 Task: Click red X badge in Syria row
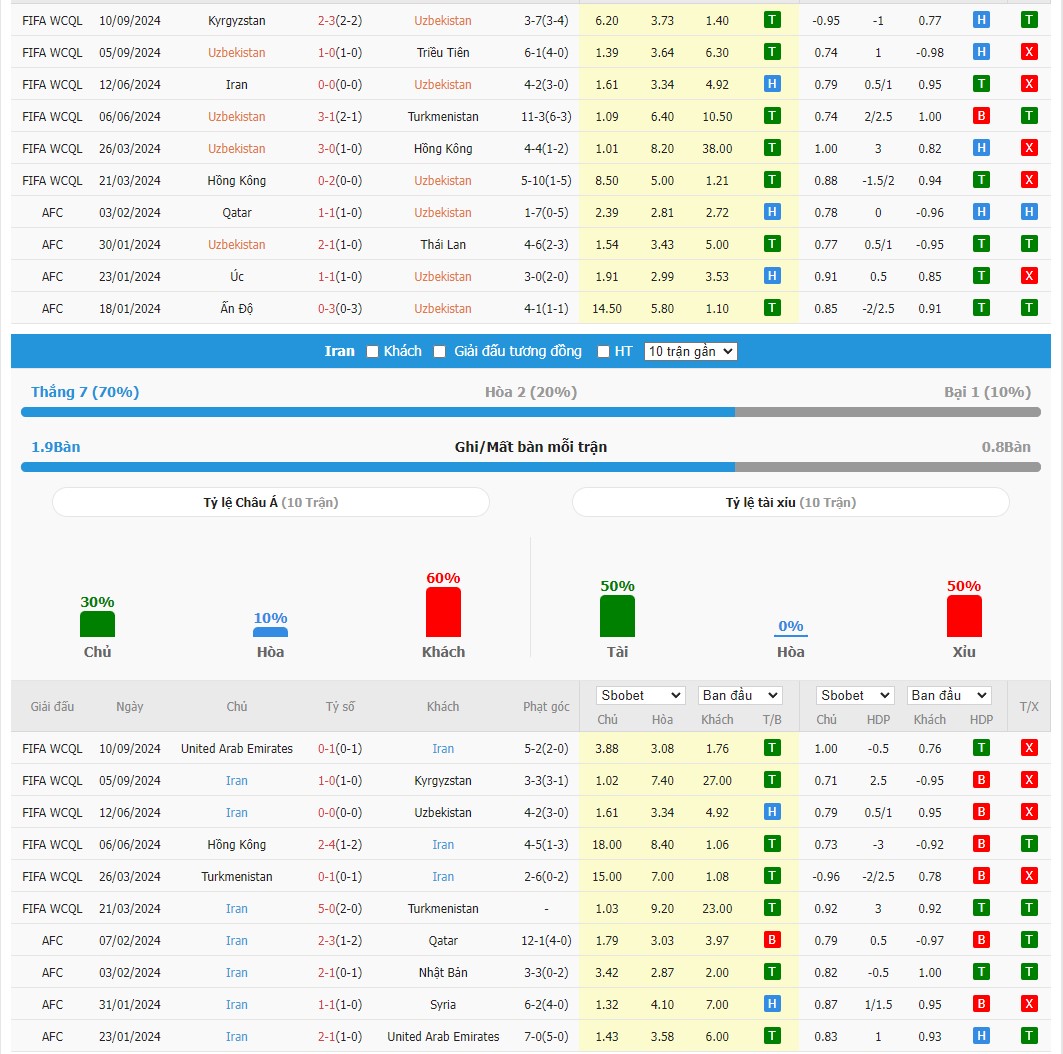pos(1028,1005)
